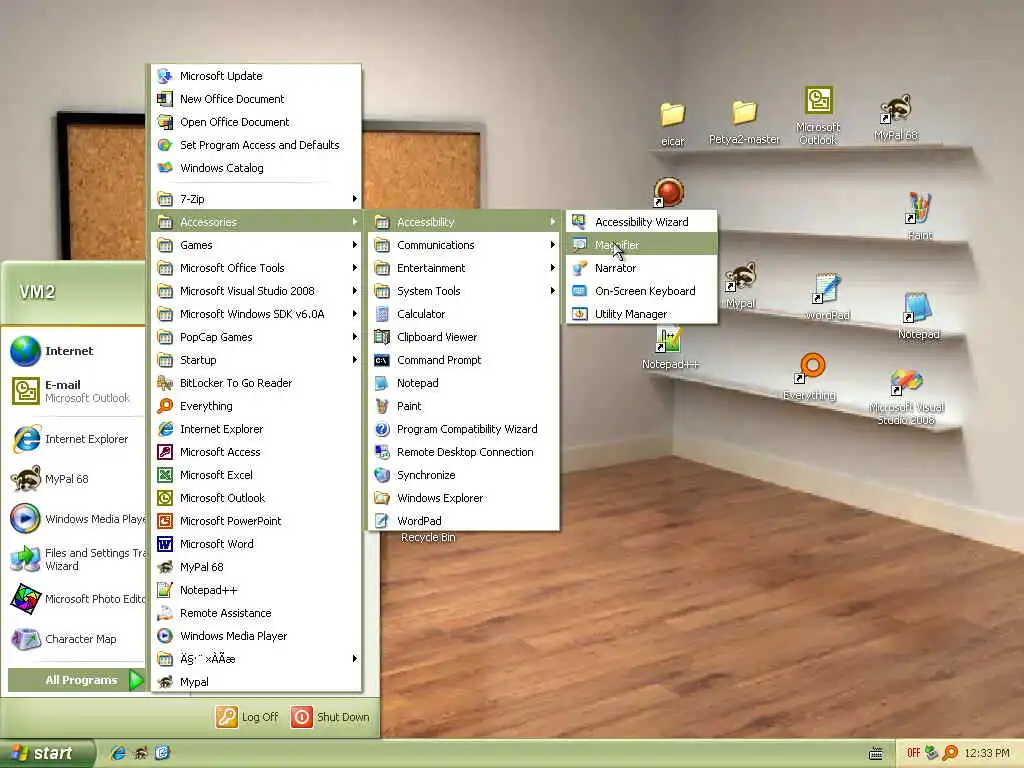
Task: Start Narrator from the Accessibility menu
Action: [x=641, y=268]
